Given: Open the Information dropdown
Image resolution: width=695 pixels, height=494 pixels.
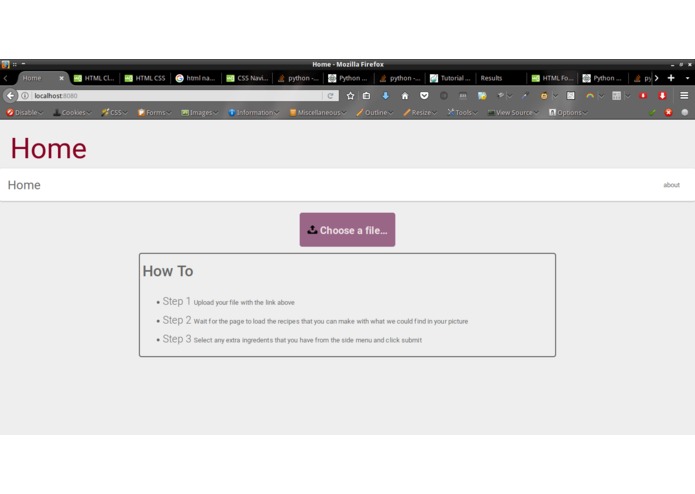Looking at the screenshot, I should pos(254,113).
